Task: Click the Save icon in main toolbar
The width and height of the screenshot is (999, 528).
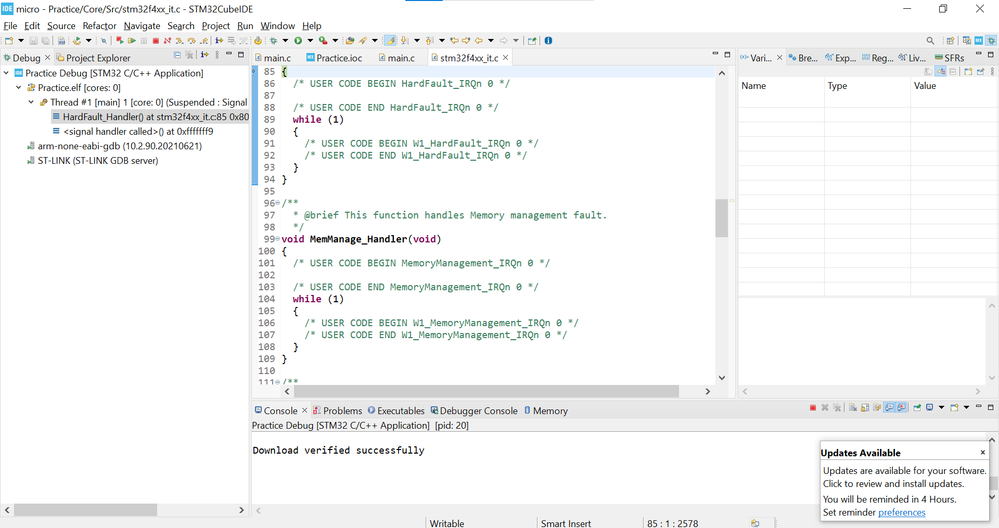Action: 33,40
